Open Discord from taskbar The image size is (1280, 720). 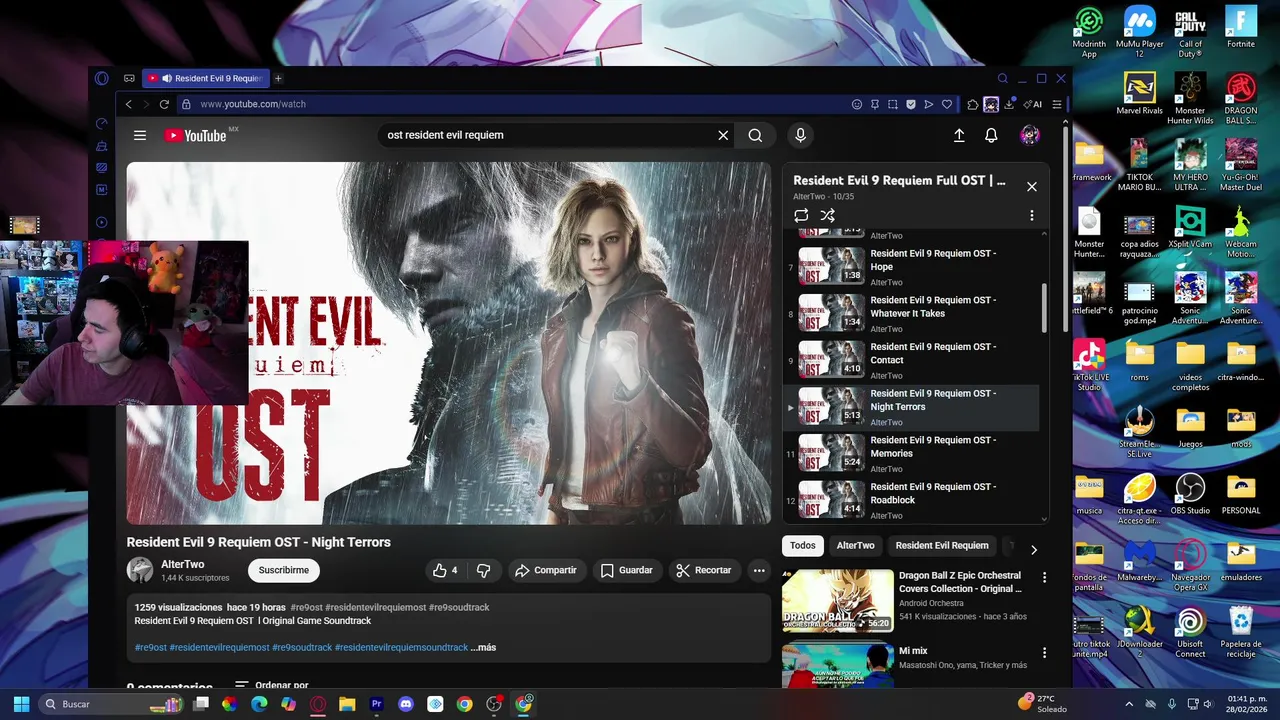pos(406,704)
